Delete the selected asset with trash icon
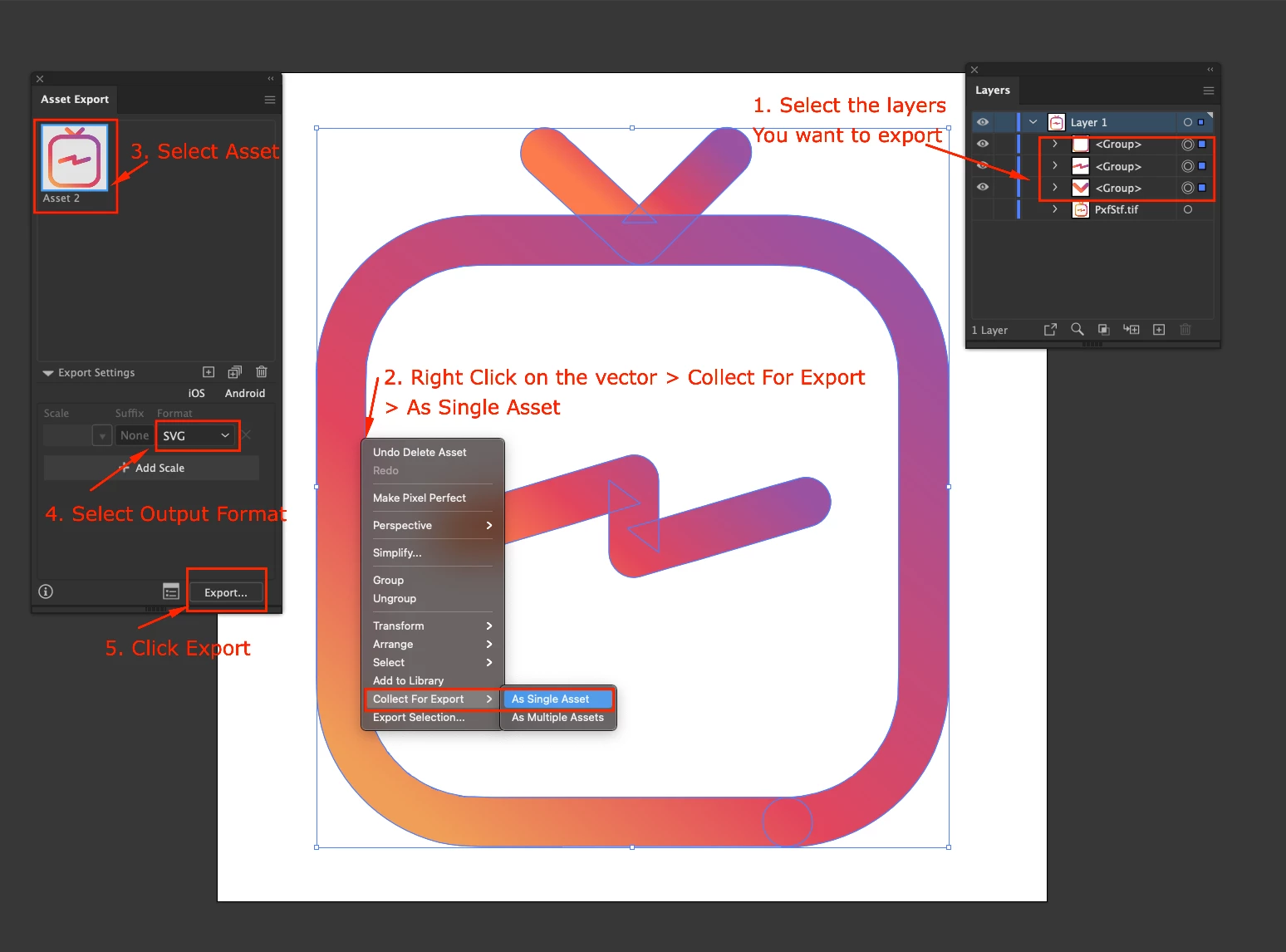The image size is (1286, 952). coord(262,372)
